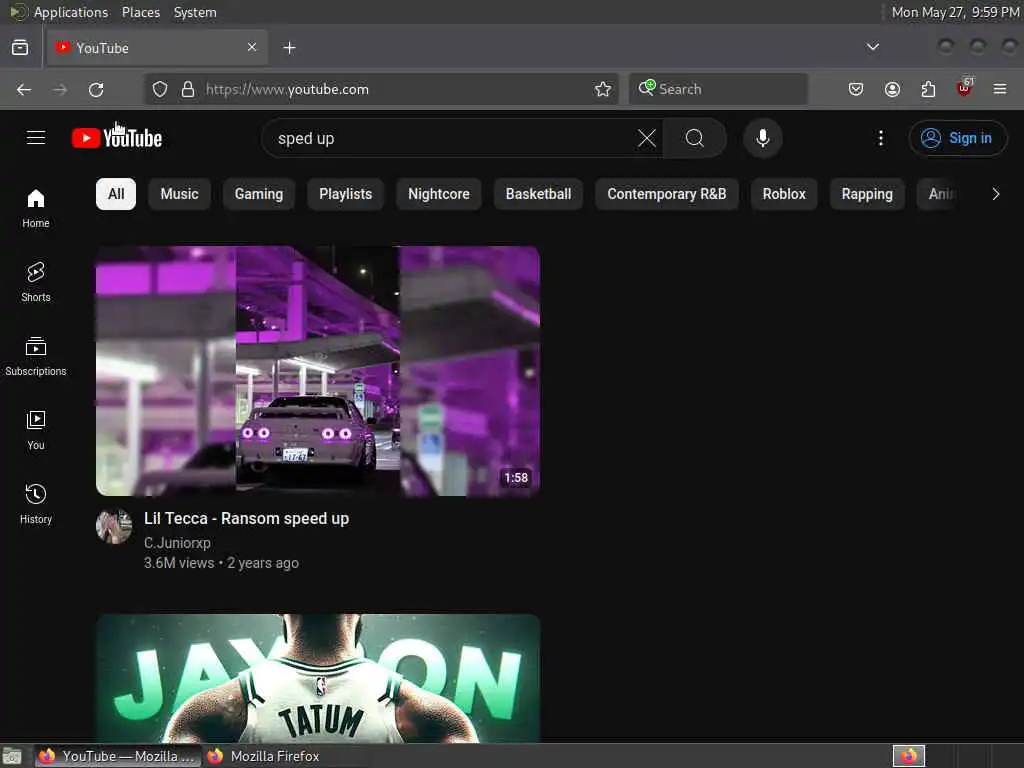
Task: Open the purple car video thumbnail
Action: coord(318,371)
